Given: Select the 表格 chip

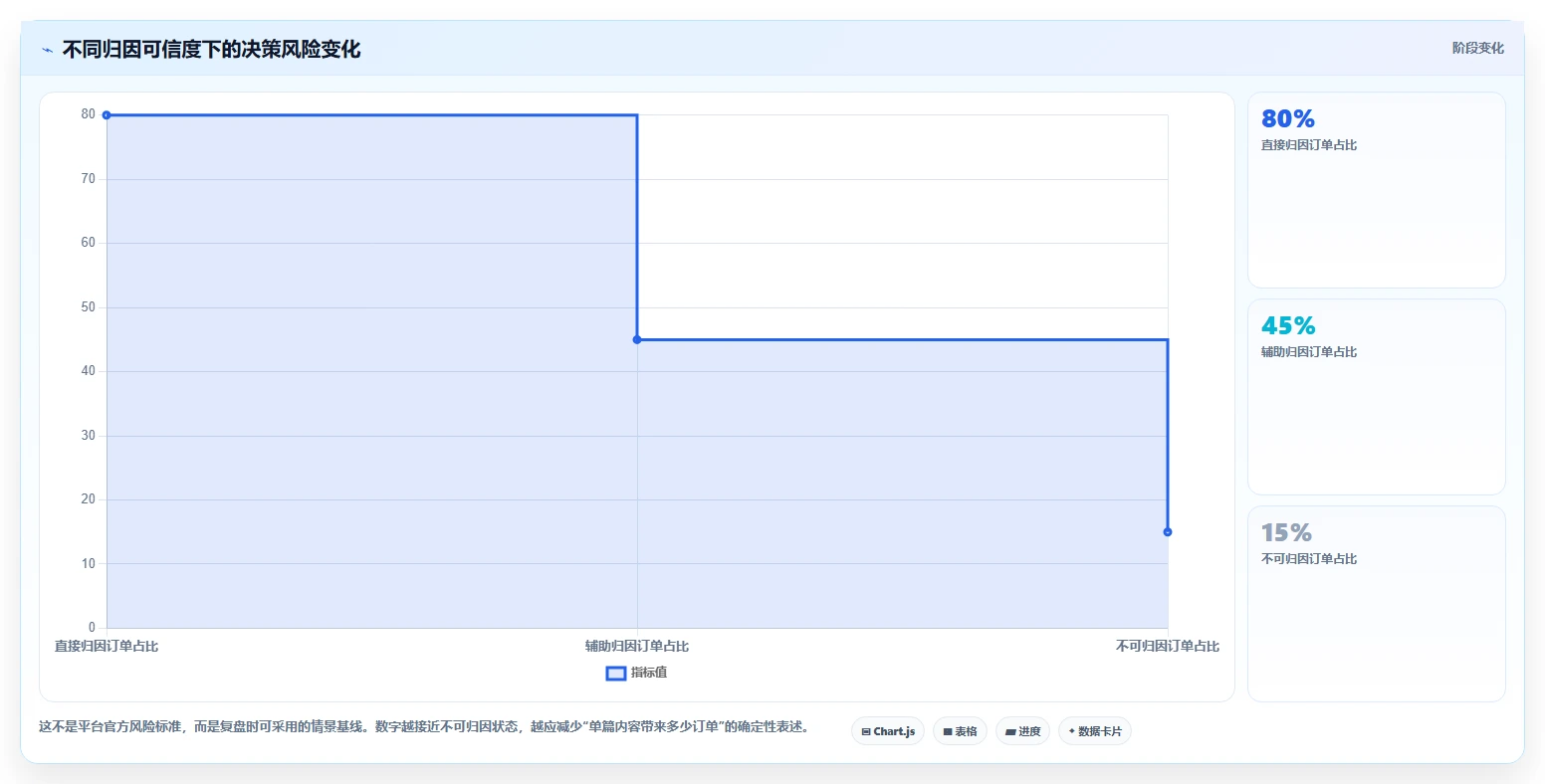Looking at the screenshot, I should pos(960,731).
